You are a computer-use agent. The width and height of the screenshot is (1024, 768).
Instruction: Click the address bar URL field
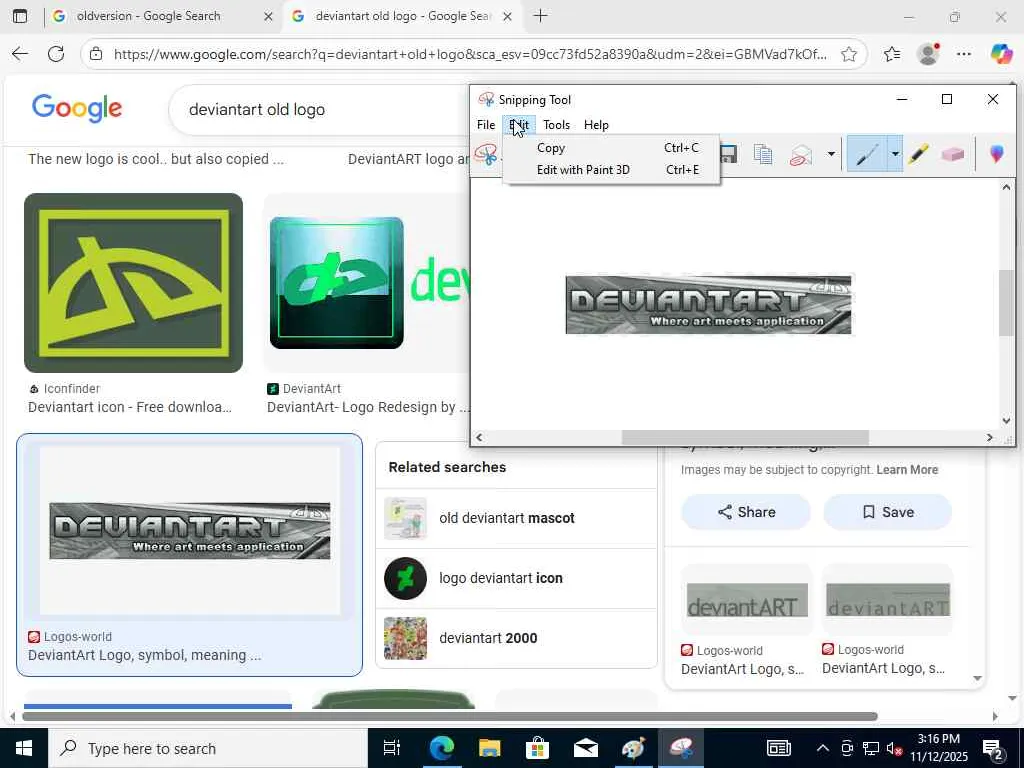(470, 54)
